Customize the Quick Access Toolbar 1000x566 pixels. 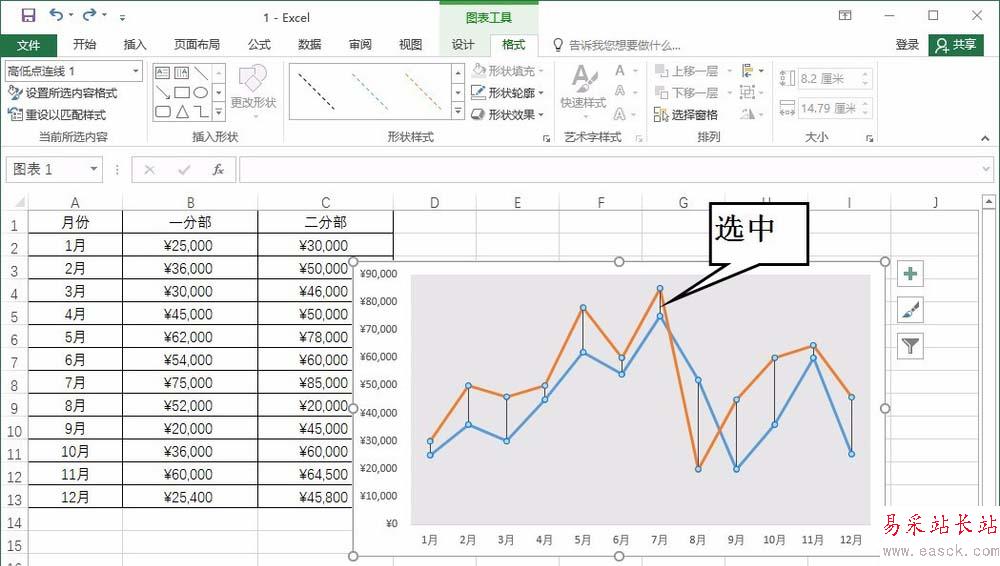[x=122, y=17]
